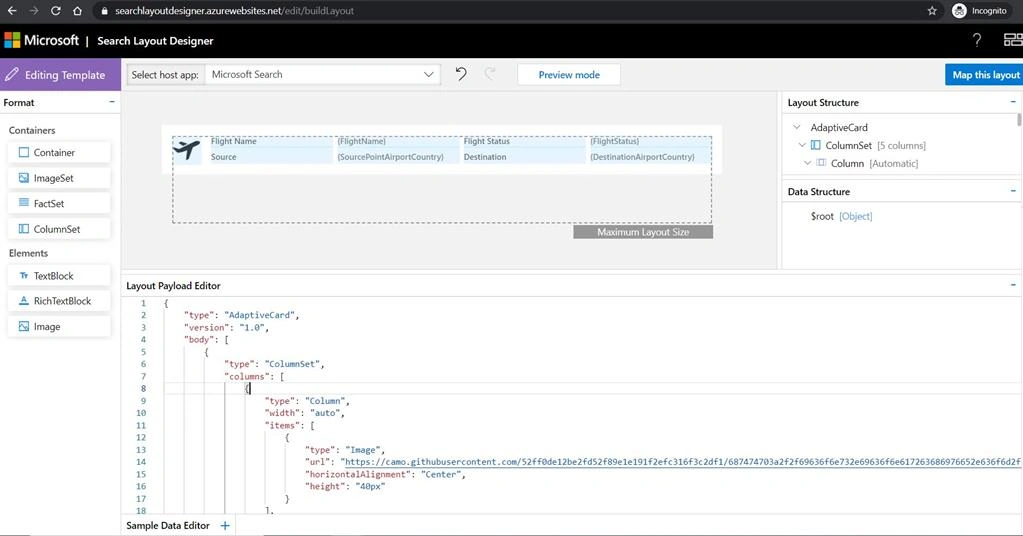Click the Editing Template button

60,74
